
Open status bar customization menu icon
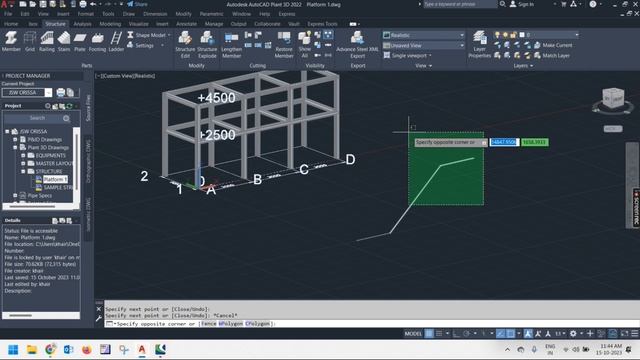pyautogui.click(x=635, y=334)
